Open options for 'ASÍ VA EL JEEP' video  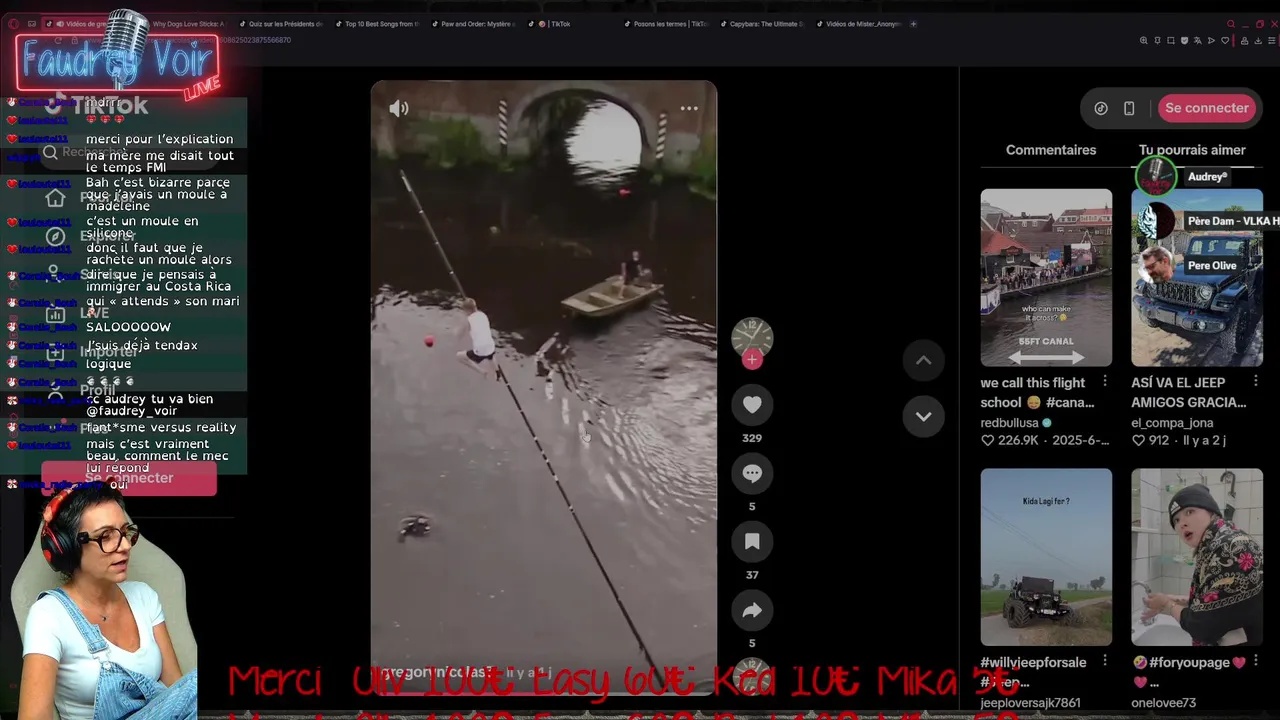[x=1256, y=381]
